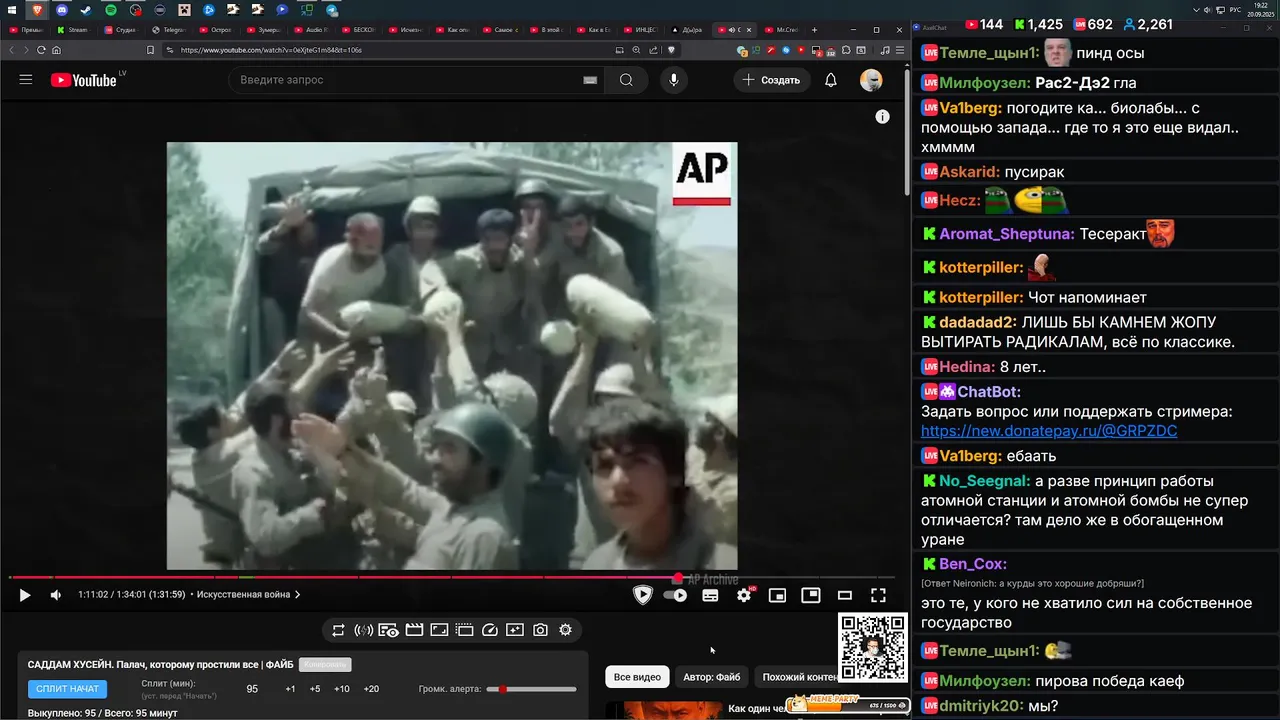Open the 'Создать' create menu
The width and height of the screenshot is (1280, 720).
click(x=771, y=80)
